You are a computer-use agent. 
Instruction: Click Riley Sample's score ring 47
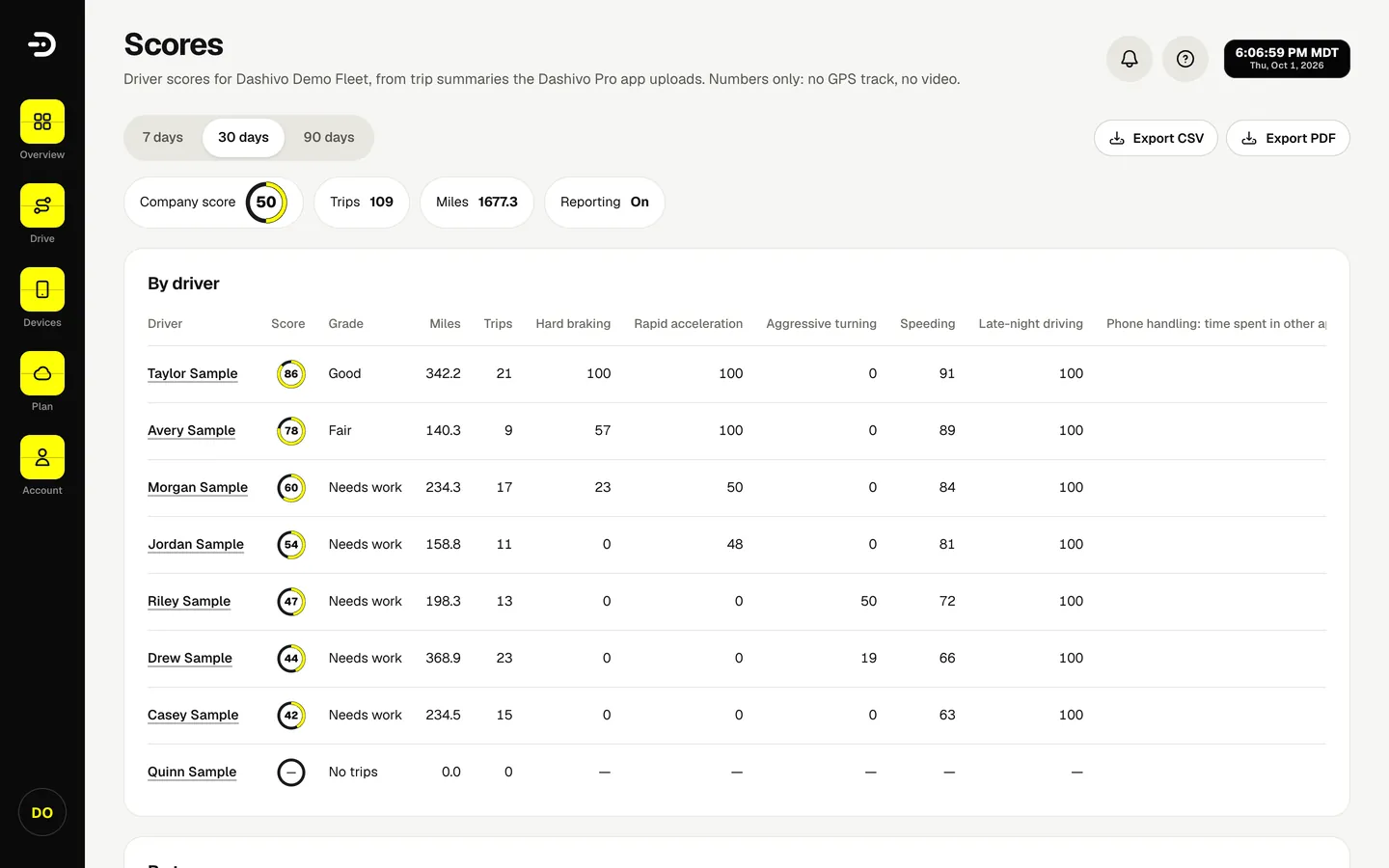pos(291,602)
